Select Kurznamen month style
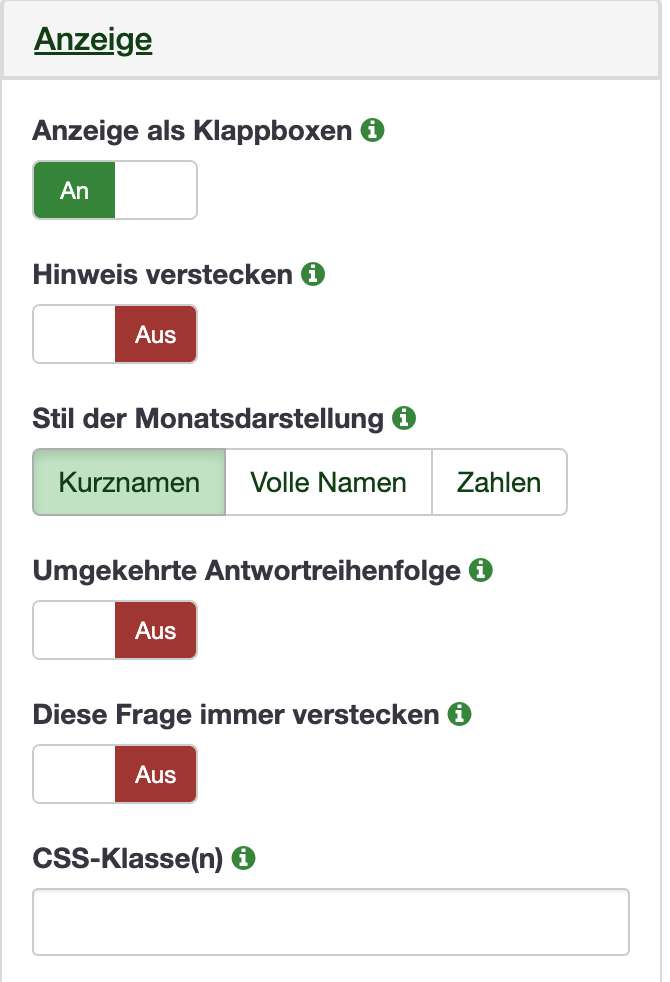The width and height of the screenshot is (670, 982). click(129, 482)
